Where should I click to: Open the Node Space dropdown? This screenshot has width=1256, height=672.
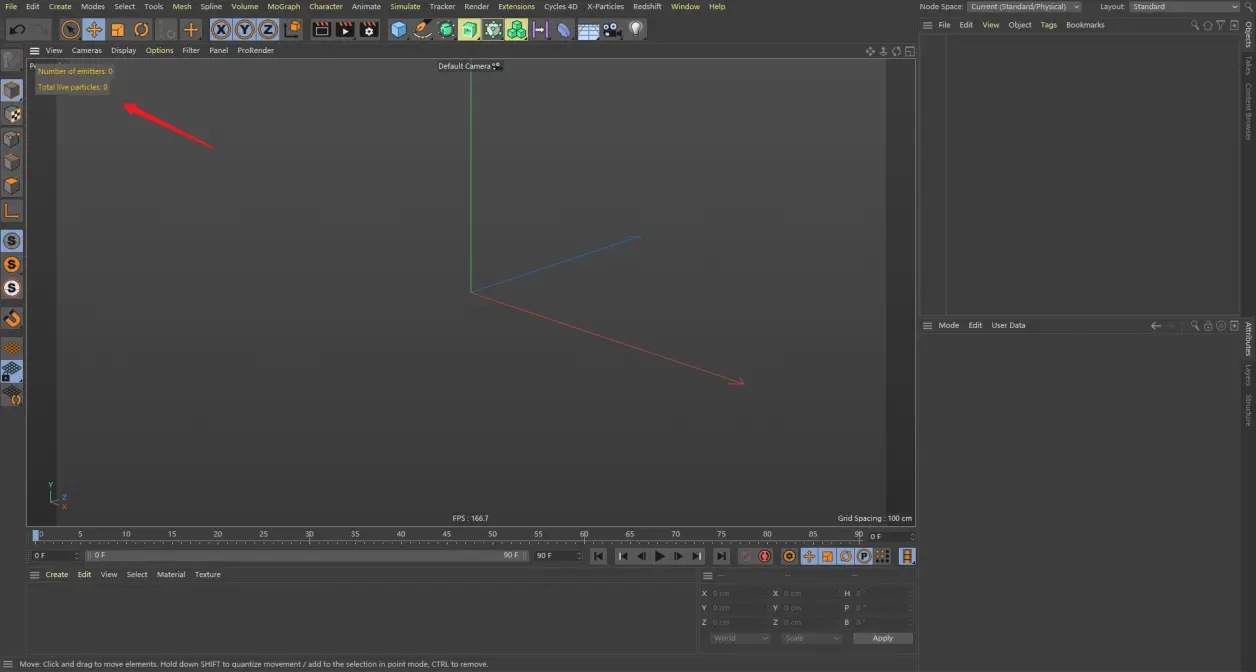(x=1025, y=6)
